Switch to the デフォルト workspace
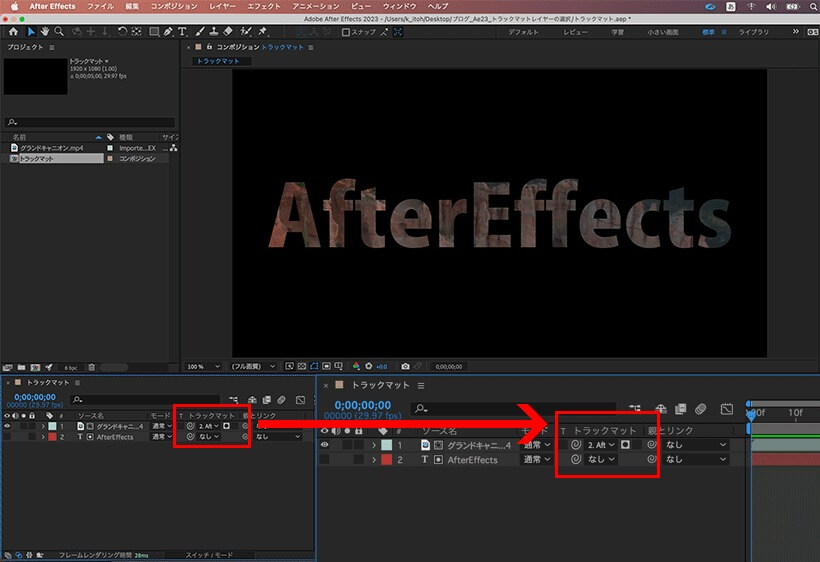The width and height of the screenshot is (820, 562). (523, 32)
